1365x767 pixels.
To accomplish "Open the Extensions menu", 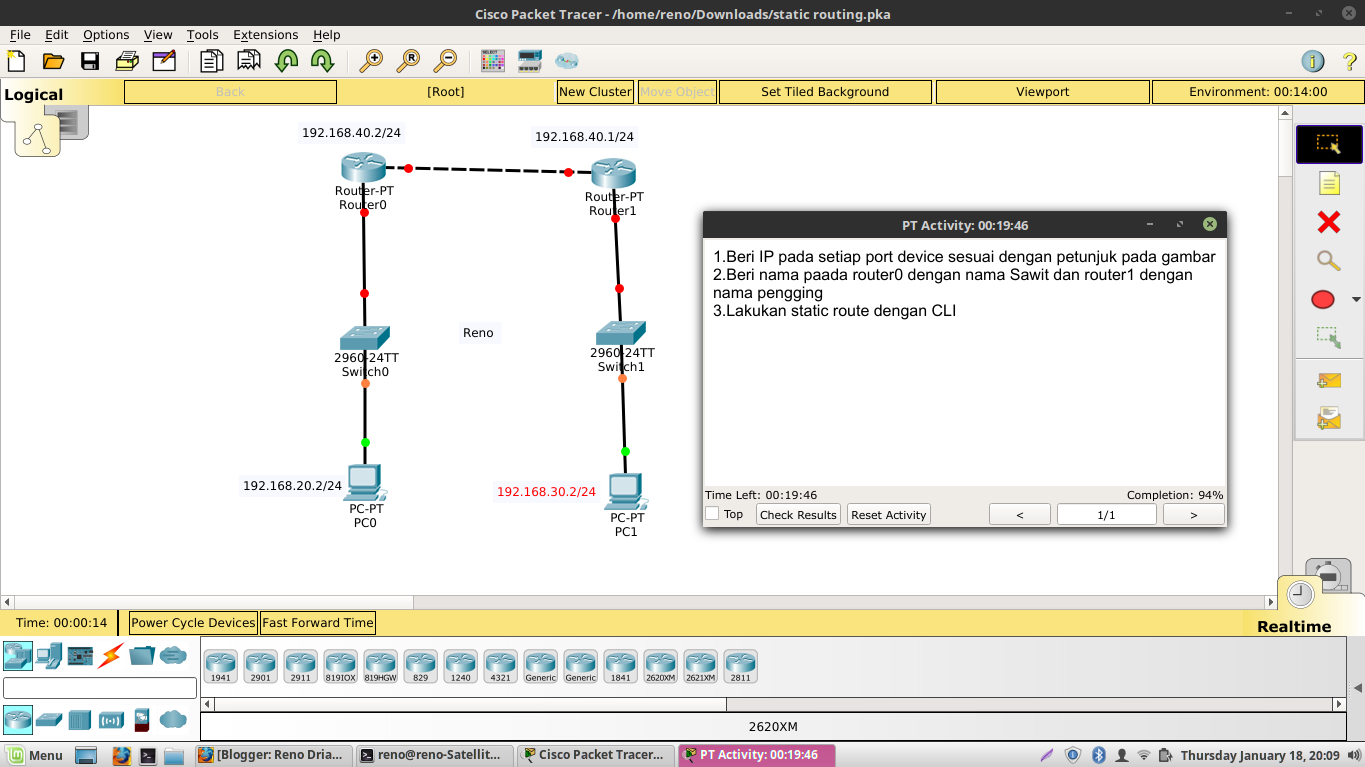I will [x=265, y=34].
